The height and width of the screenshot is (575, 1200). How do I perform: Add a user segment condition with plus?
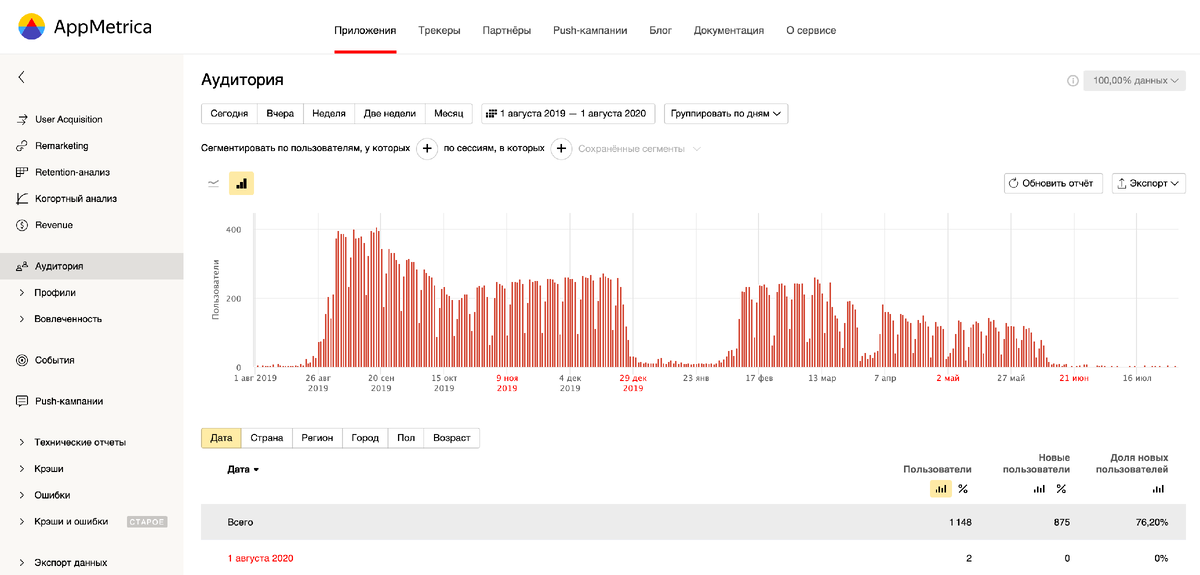click(x=427, y=149)
